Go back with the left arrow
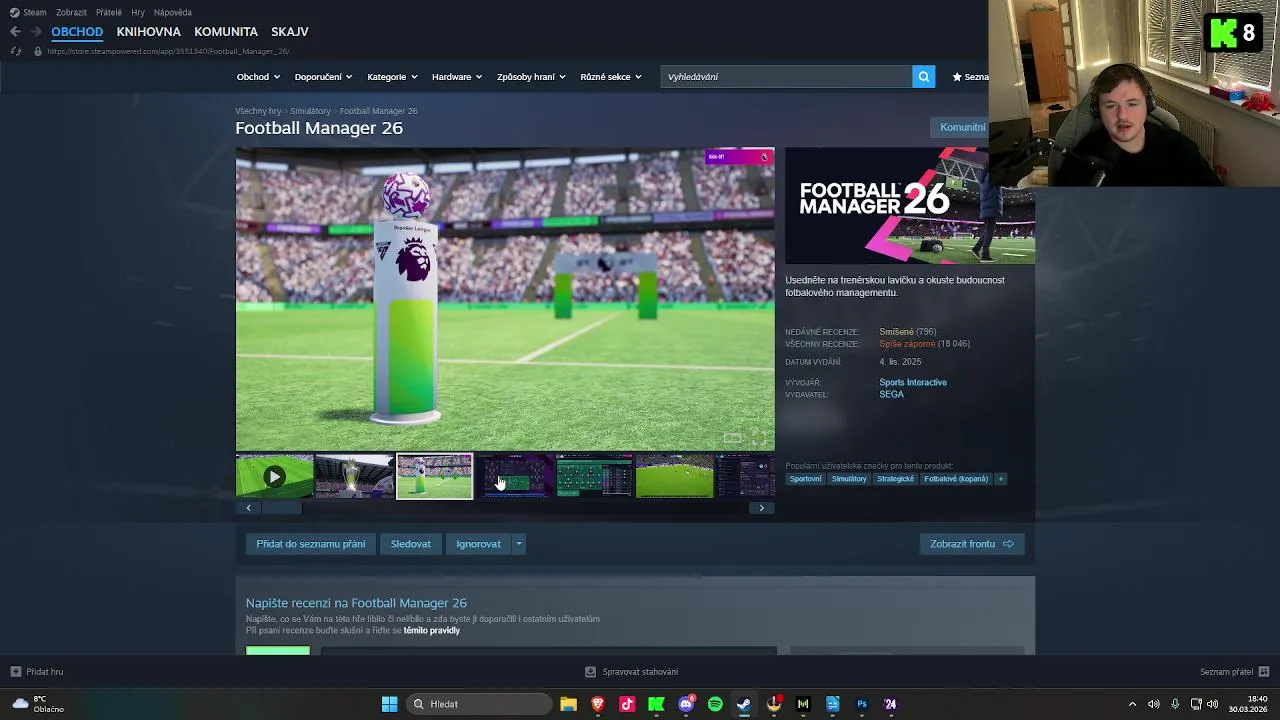1280x720 pixels. tap(15, 32)
